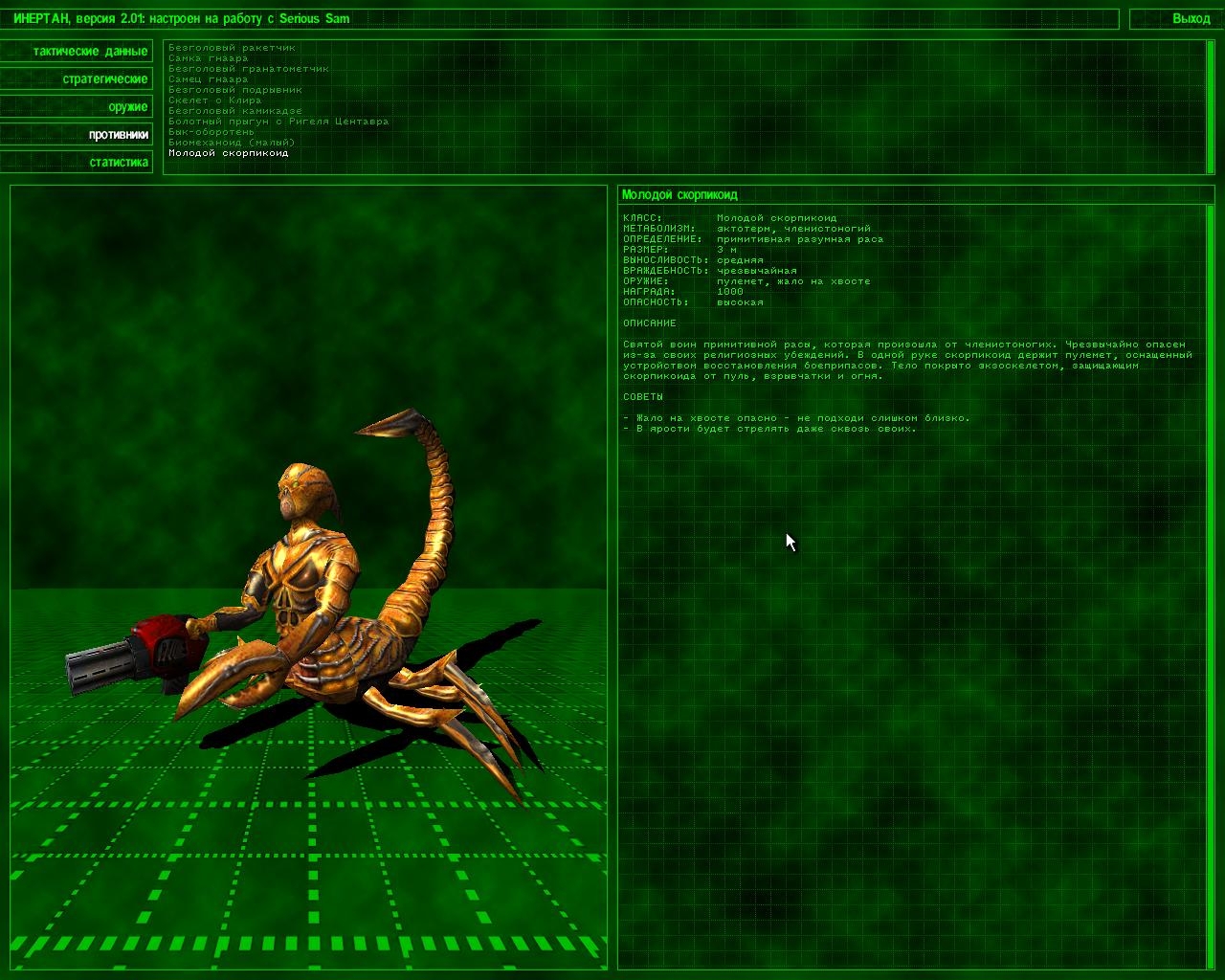This screenshot has width=1225, height=980.
Task: Click the ВЫНОСЛИВОСТЬ: средняя line
Action: 693,259
